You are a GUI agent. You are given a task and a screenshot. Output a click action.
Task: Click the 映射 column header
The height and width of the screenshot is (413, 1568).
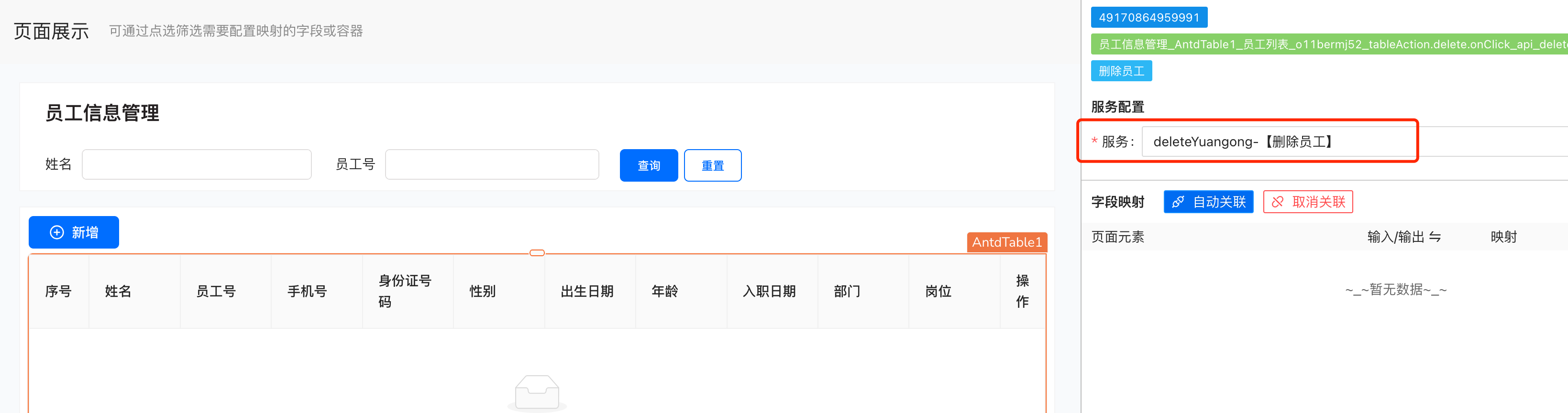[x=1503, y=237]
